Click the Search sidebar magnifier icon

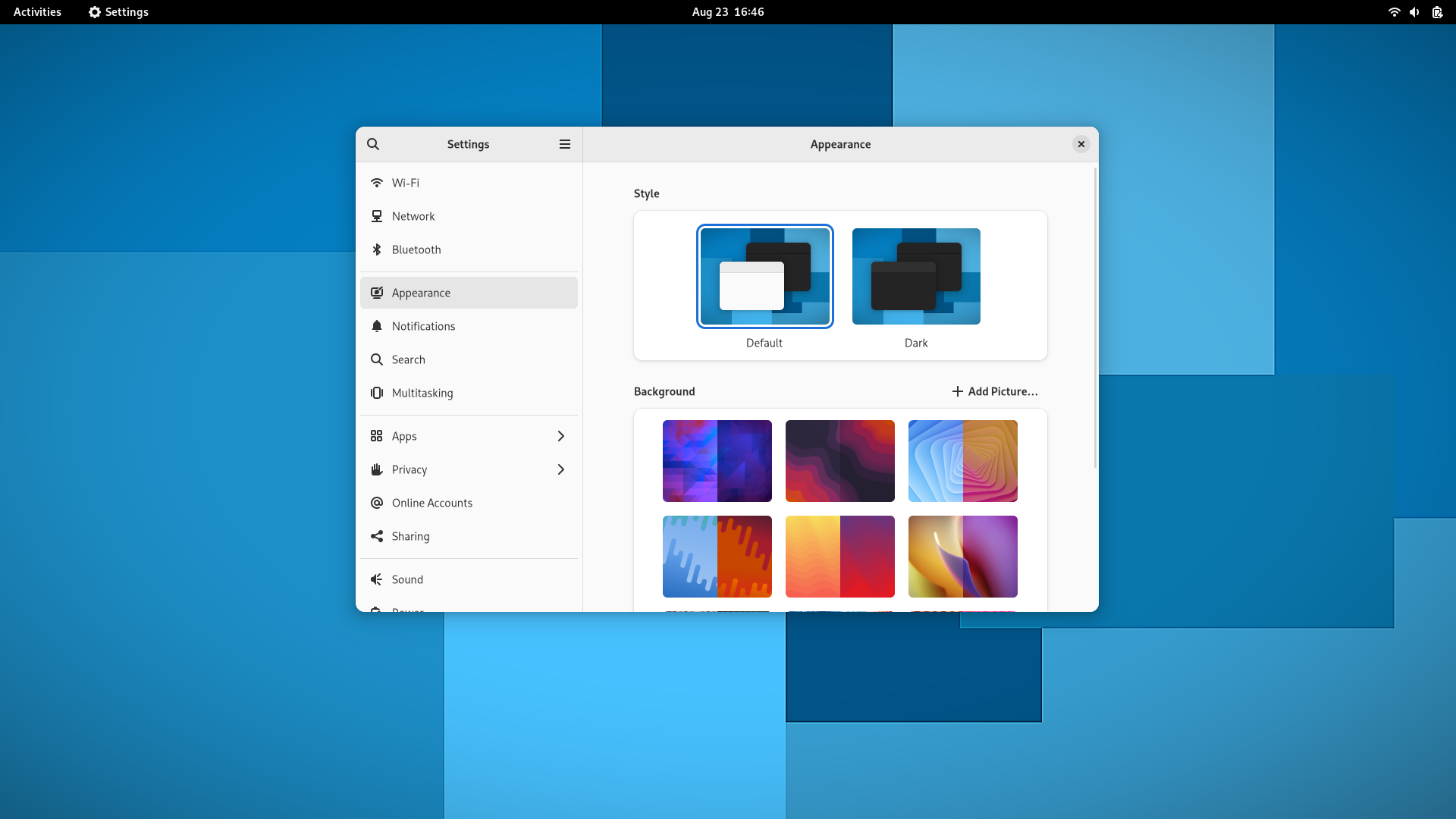[377, 359]
